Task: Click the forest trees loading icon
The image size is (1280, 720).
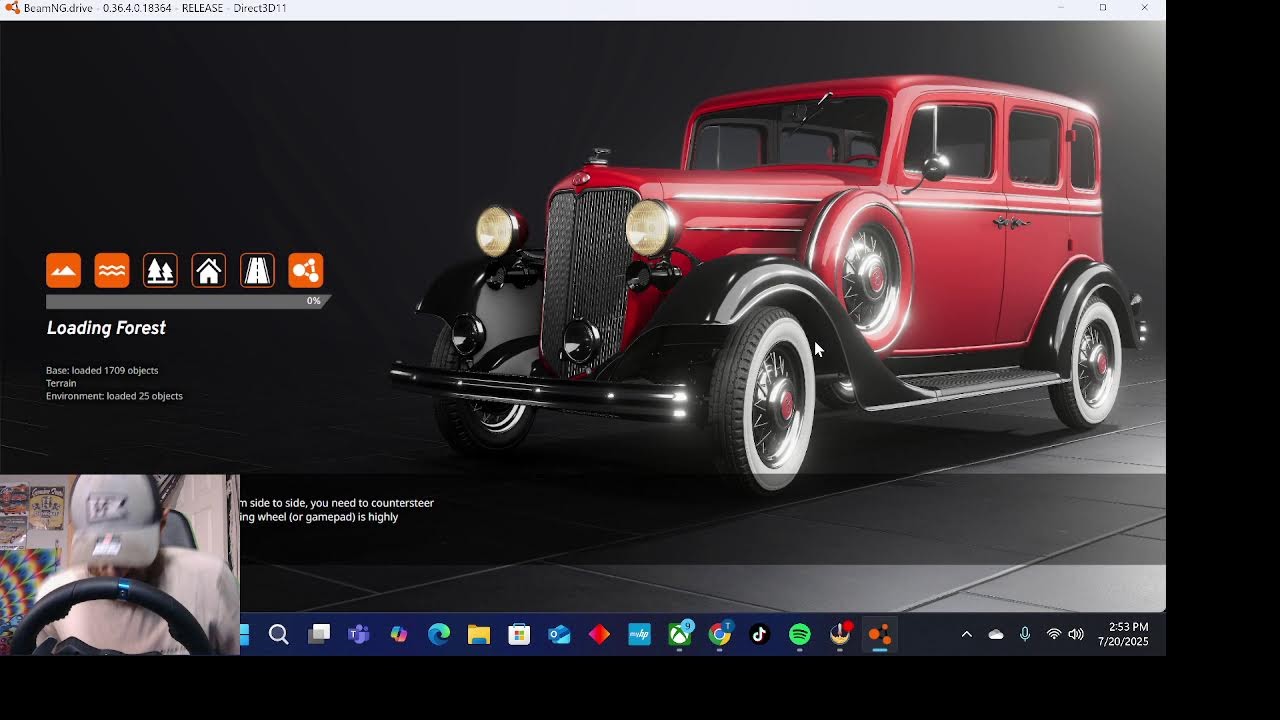Action: click(x=160, y=270)
